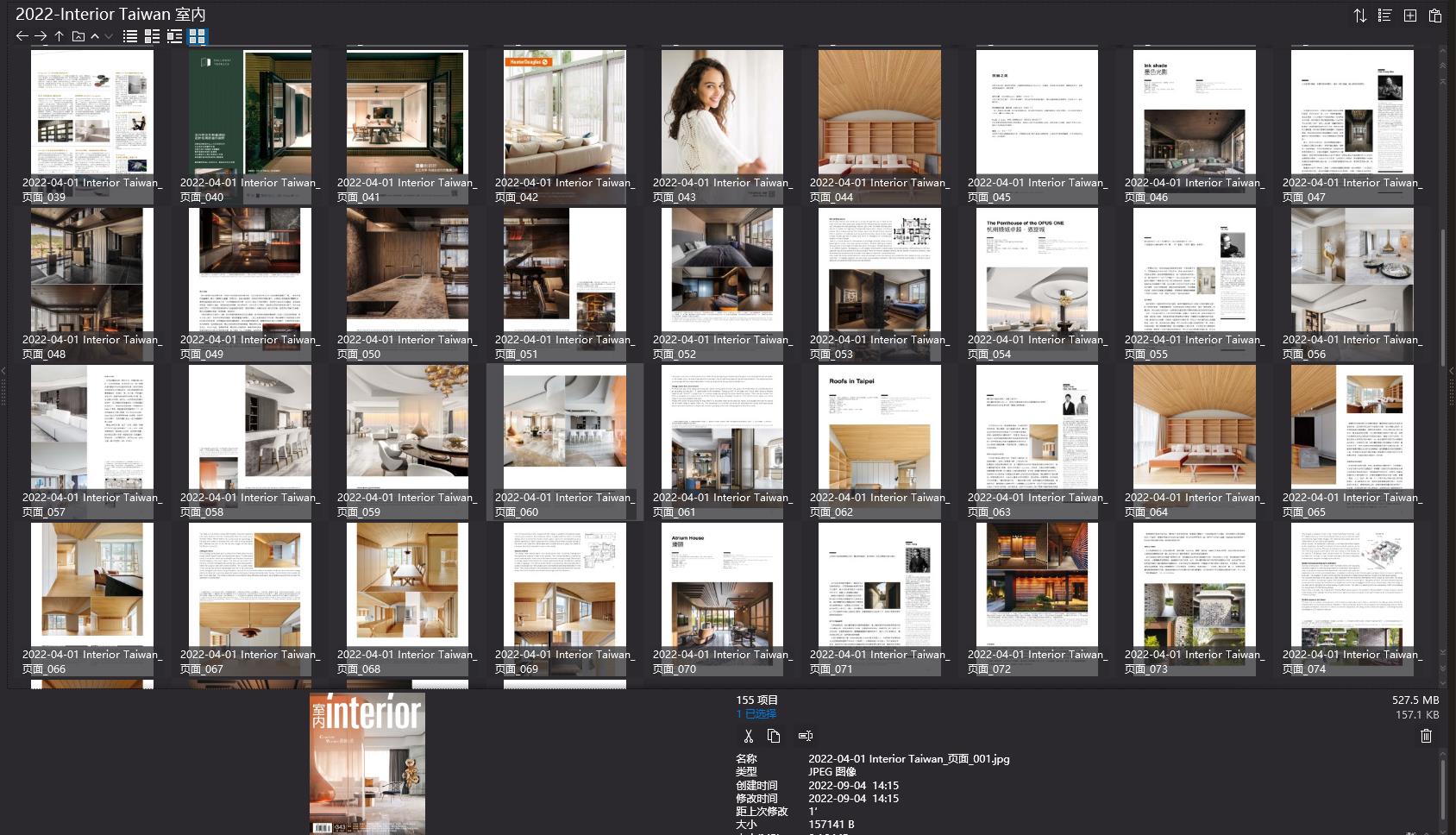Switch to details view mode

(152, 36)
